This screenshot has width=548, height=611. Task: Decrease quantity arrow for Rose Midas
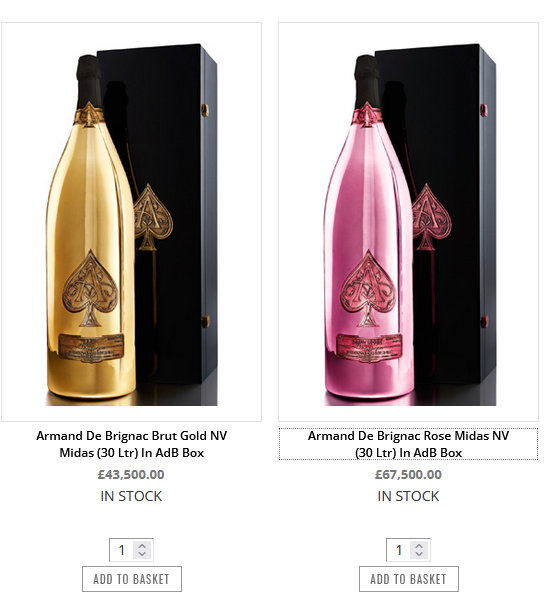pos(419,554)
